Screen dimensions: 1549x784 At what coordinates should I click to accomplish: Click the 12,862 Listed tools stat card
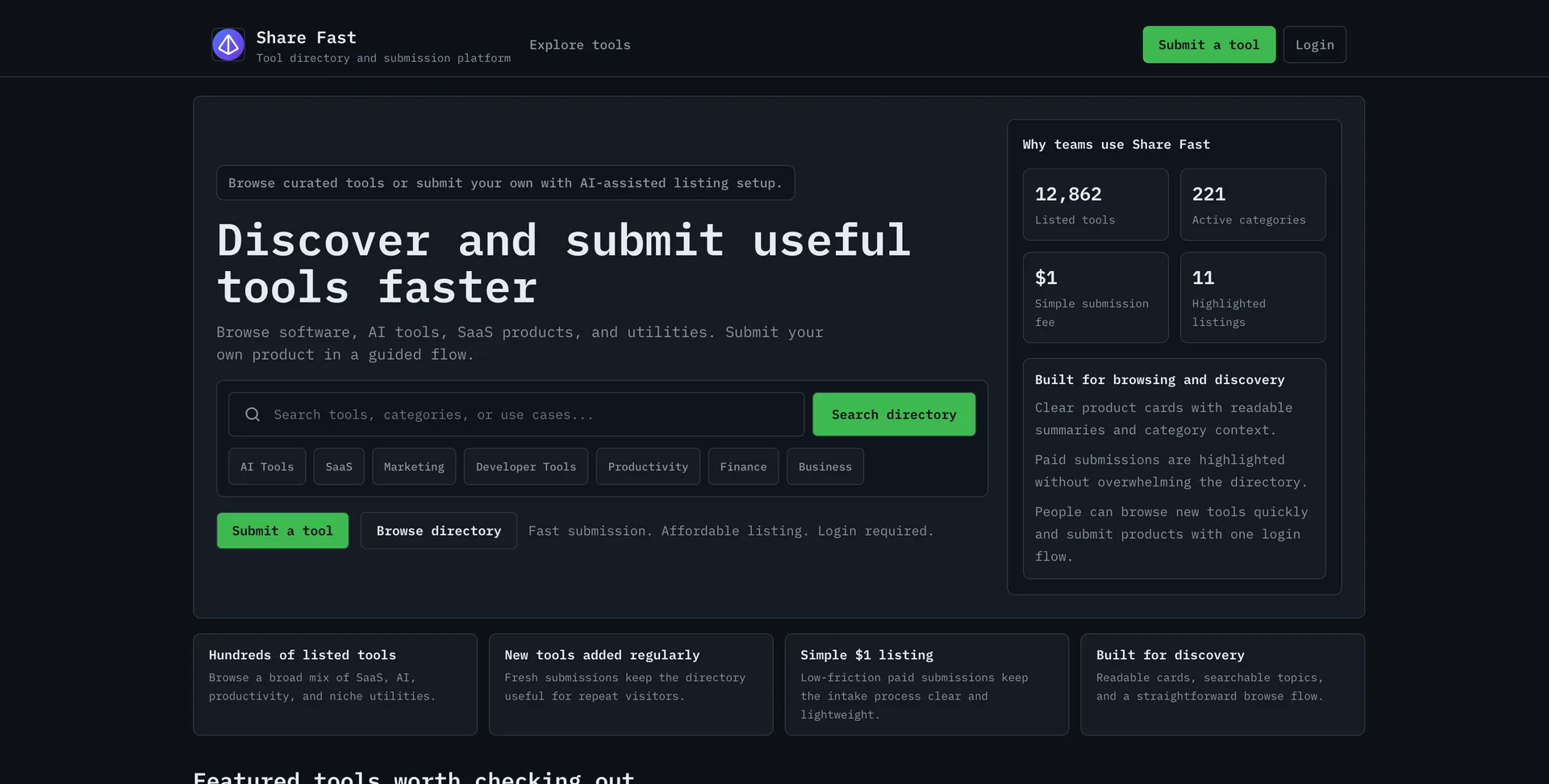[x=1096, y=205]
